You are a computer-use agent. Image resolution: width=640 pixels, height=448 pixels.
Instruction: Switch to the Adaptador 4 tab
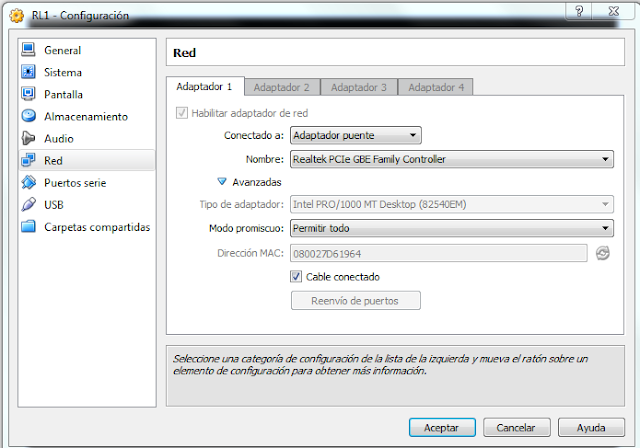[x=436, y=87]
